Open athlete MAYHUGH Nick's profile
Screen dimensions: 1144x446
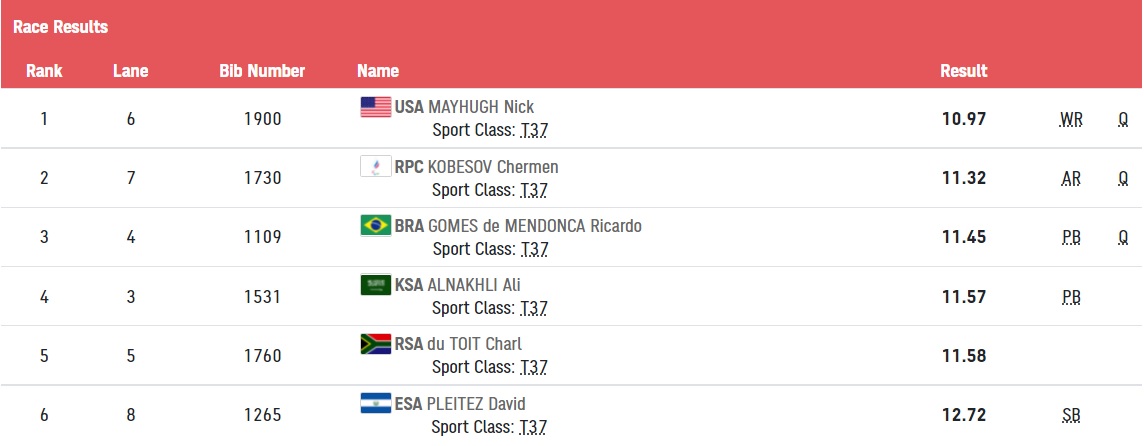coord(481,107)
